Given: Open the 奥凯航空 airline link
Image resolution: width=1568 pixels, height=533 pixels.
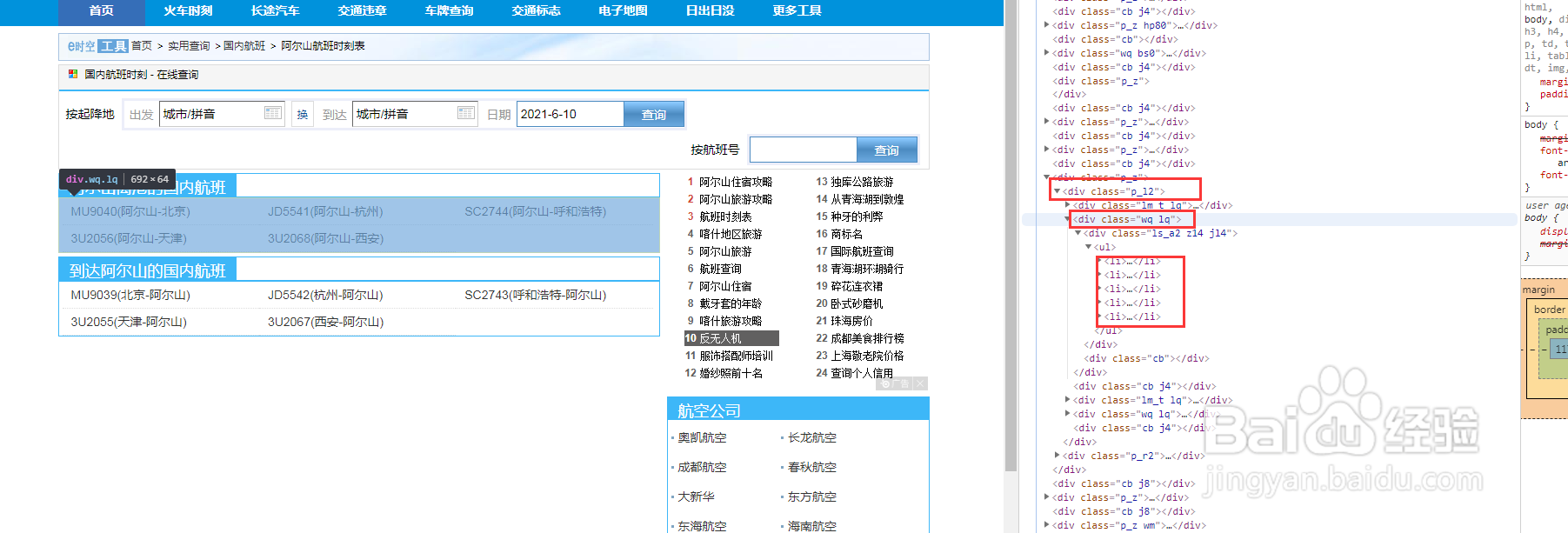Looking at the screenshot, I should click(702, 438).
